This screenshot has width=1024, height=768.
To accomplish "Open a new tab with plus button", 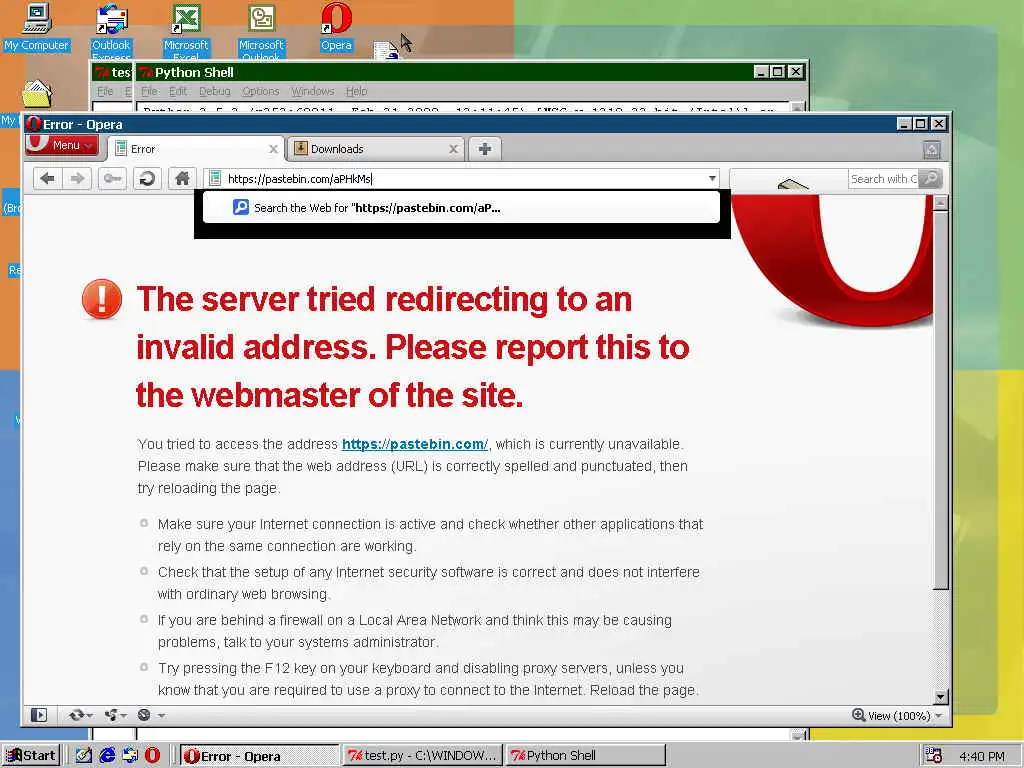I will point(485,149).
